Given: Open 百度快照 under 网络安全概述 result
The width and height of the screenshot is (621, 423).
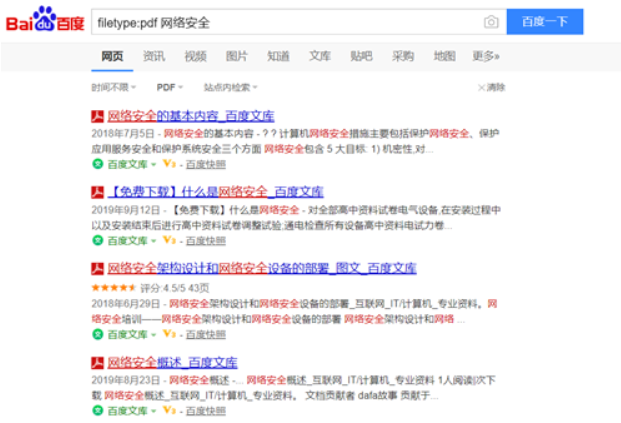Looking at the screenshot, I should [206, 411].
